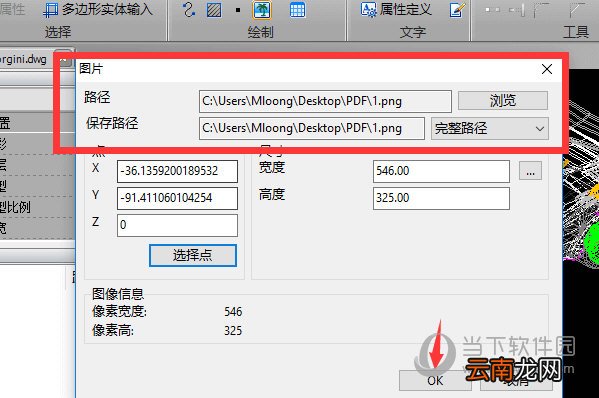Click the Z coordinate input field
Image resolution: width=599 pixels, height=398 pixels.
(x=177, y=225)
